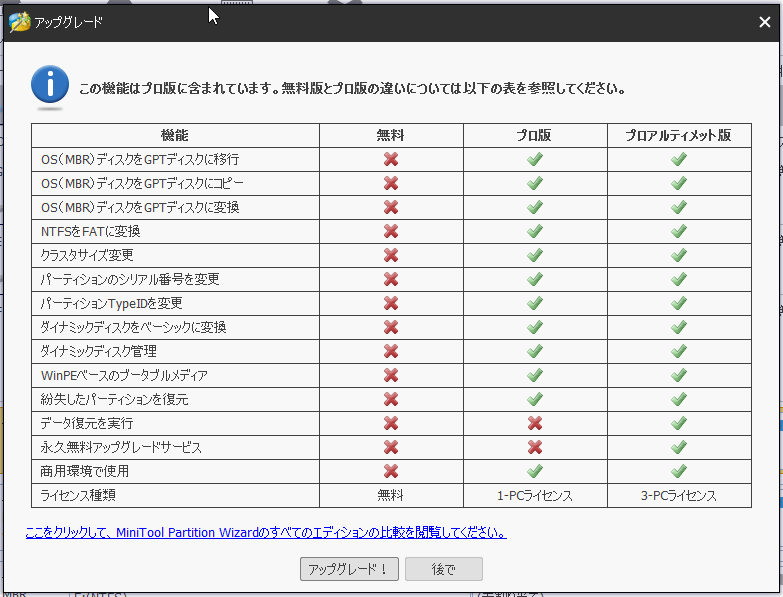
Task: Click プロ版 green check for 商用環境で使用
Action: tap(535, 471)
